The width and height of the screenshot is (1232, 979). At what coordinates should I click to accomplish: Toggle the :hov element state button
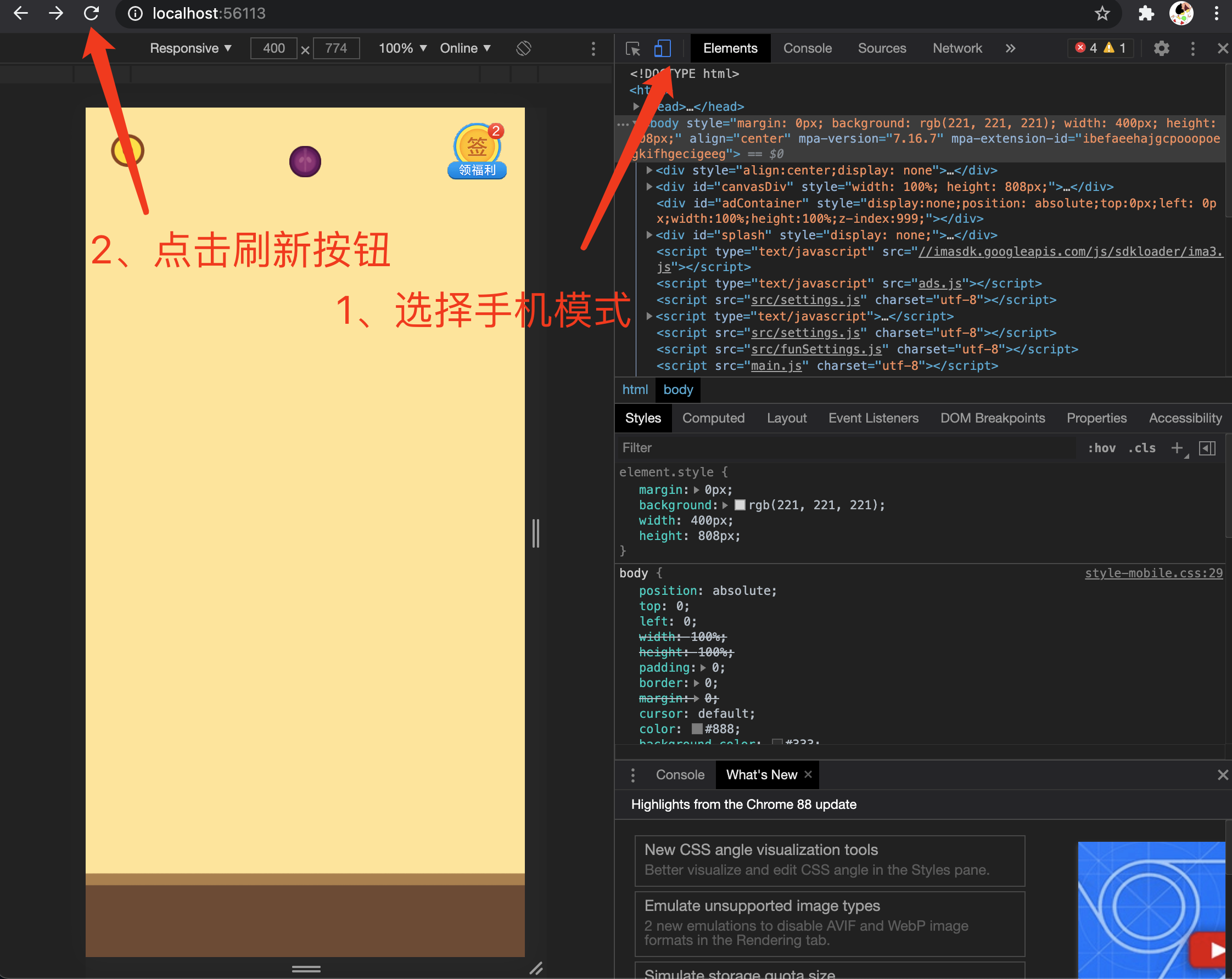tap(1101, 448)
